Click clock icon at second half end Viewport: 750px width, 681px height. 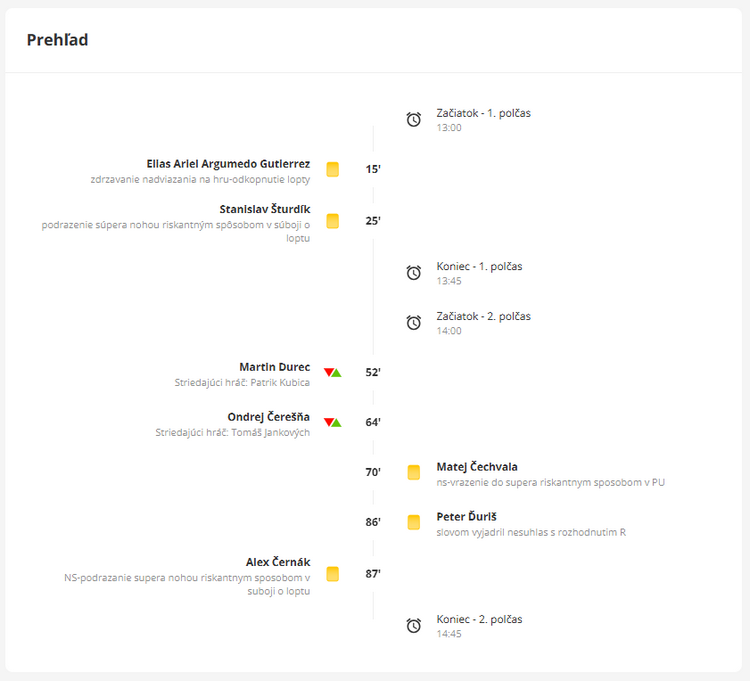pos(414,626)
